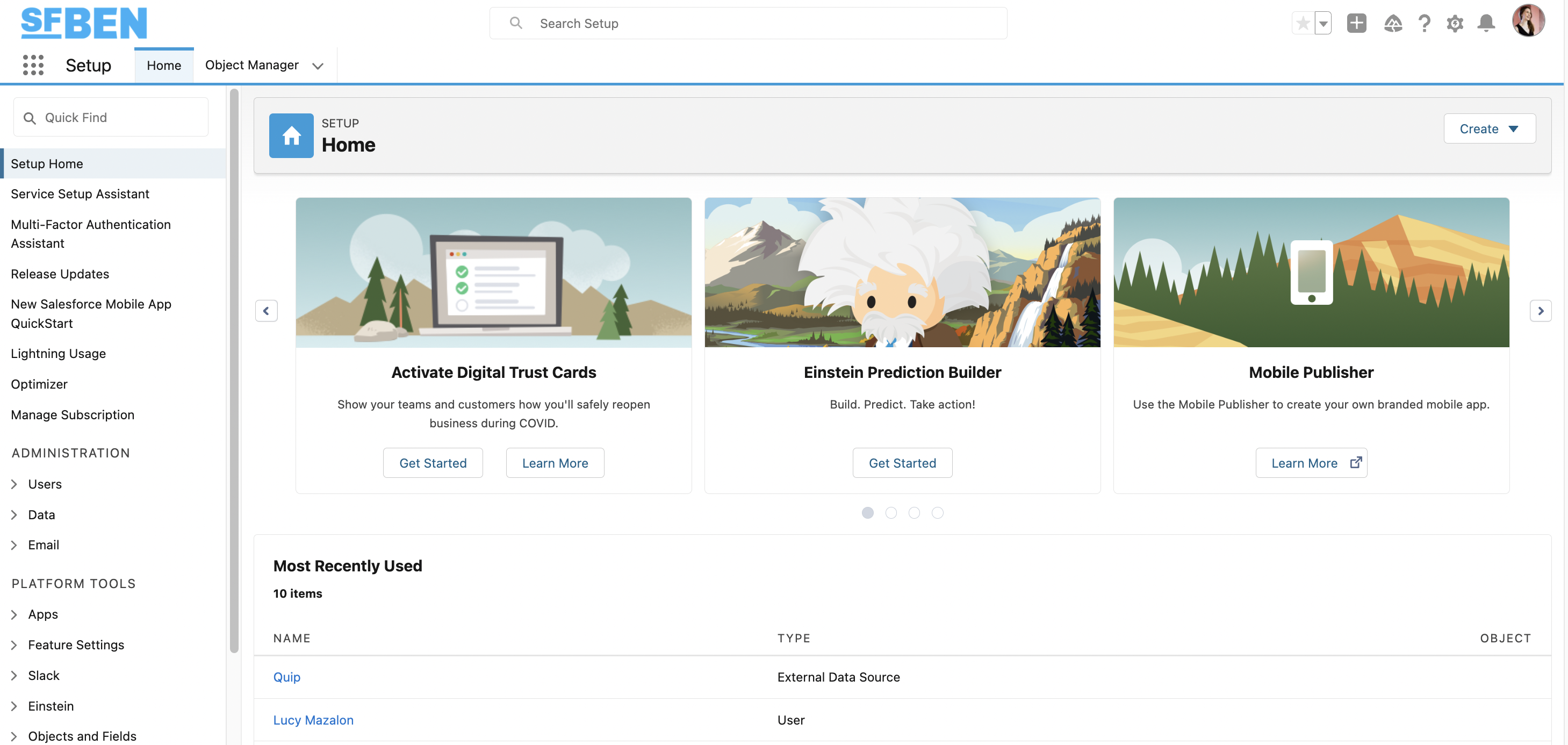Click the Setup Home house icon
Screen dimensions: 1568x745
click(x=292, y=136)
